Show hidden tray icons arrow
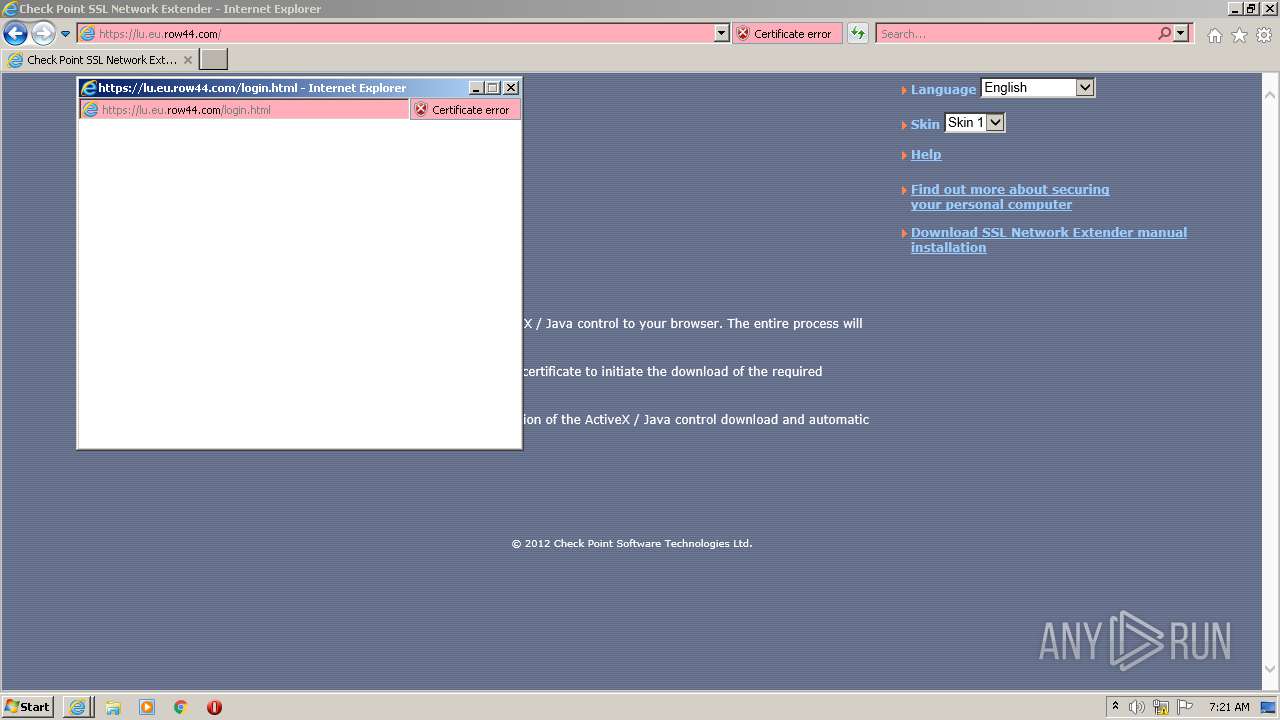The image size is (1280, 720). click(1115, 707)
